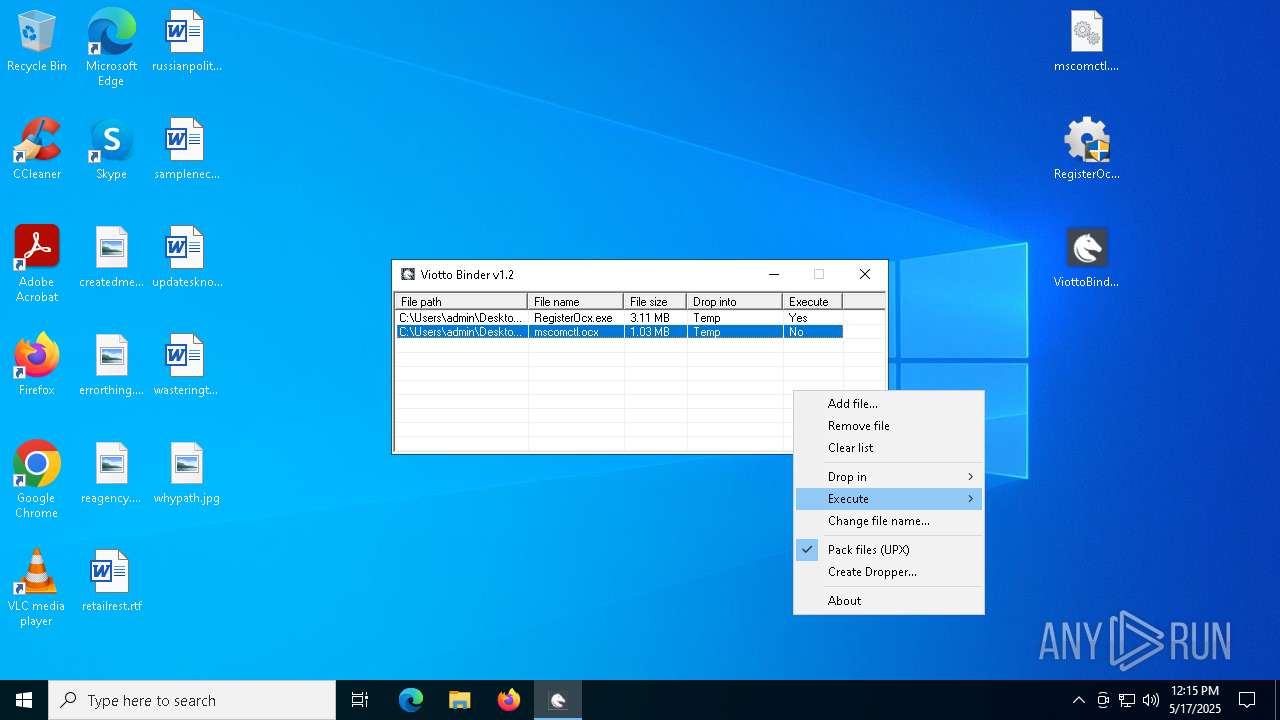The width and height of the screenshot is (1280, 720).
Task: Select the reagency image file icon
Action: [111, 474]
